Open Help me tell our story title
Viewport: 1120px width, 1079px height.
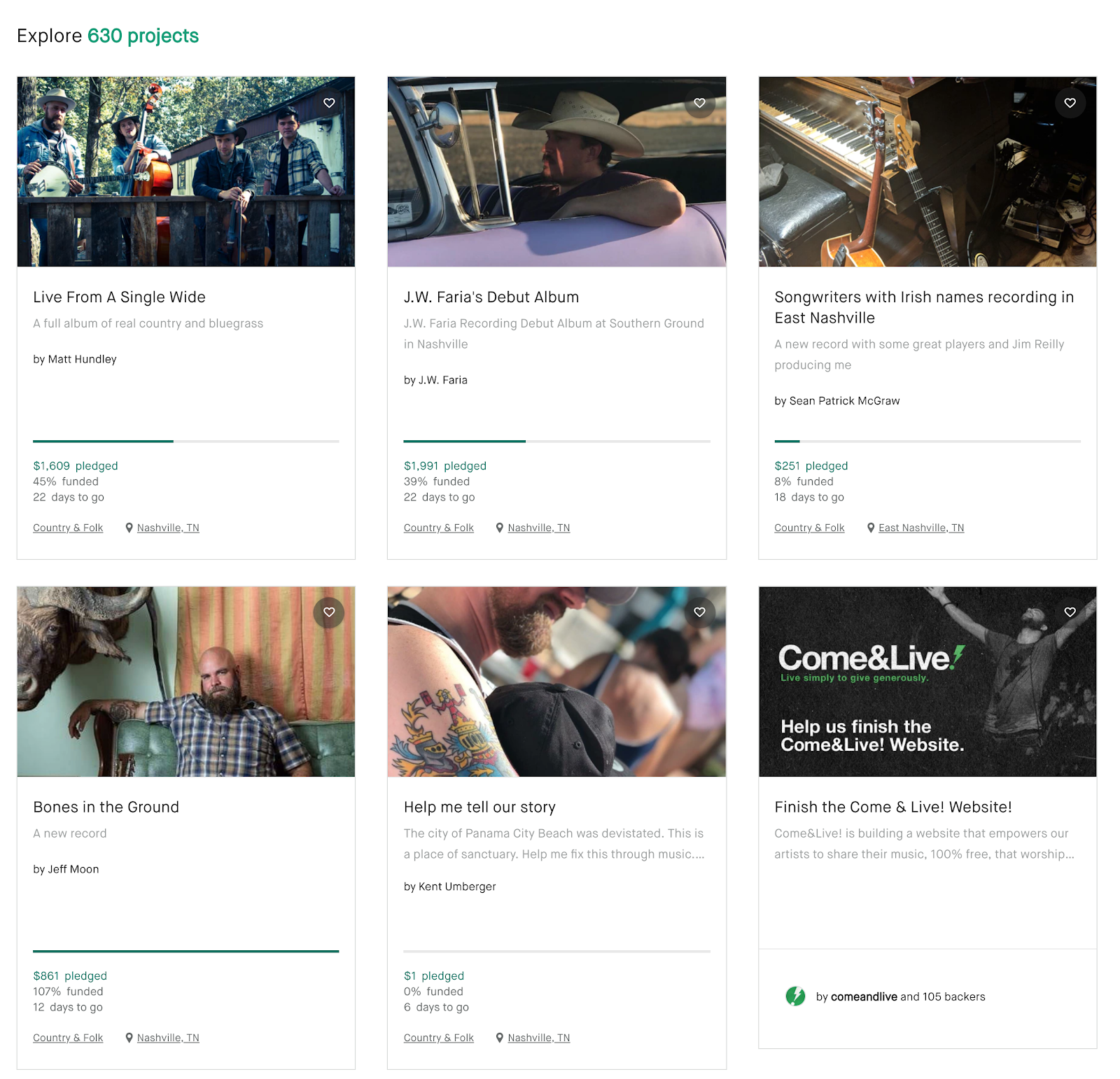pos(479,807)
